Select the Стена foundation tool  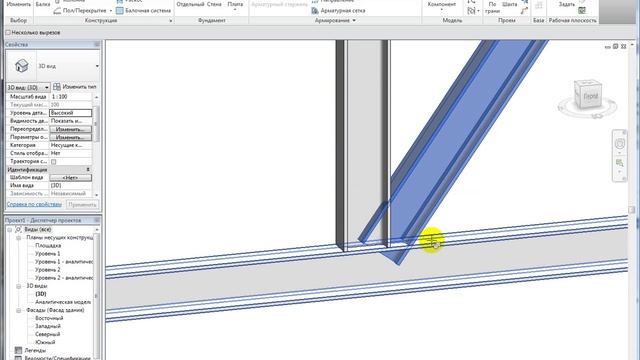[x=214, y=4]
